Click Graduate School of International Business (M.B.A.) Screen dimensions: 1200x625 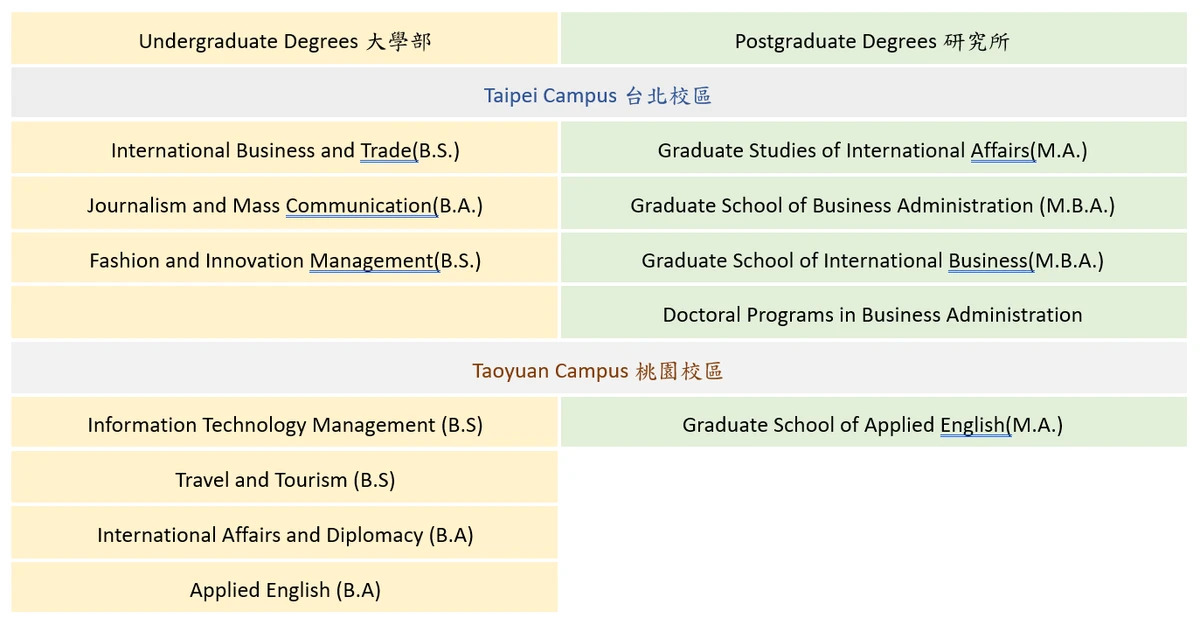[x=872, y=260]
